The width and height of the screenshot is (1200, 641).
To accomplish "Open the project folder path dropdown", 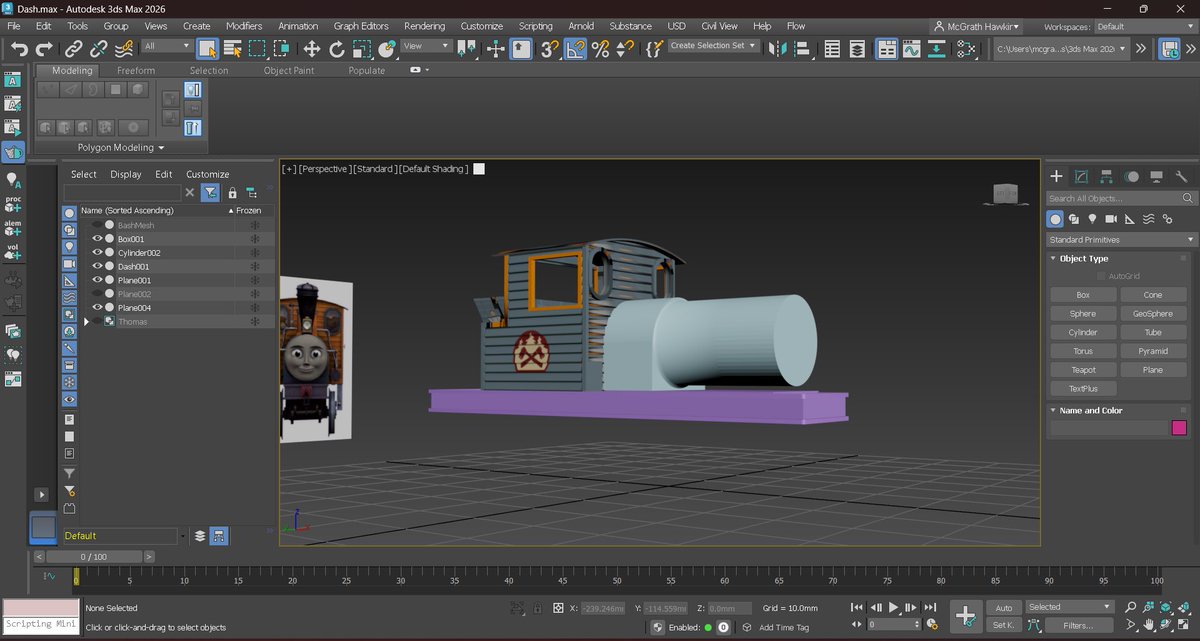I will tap(1062, 47).
